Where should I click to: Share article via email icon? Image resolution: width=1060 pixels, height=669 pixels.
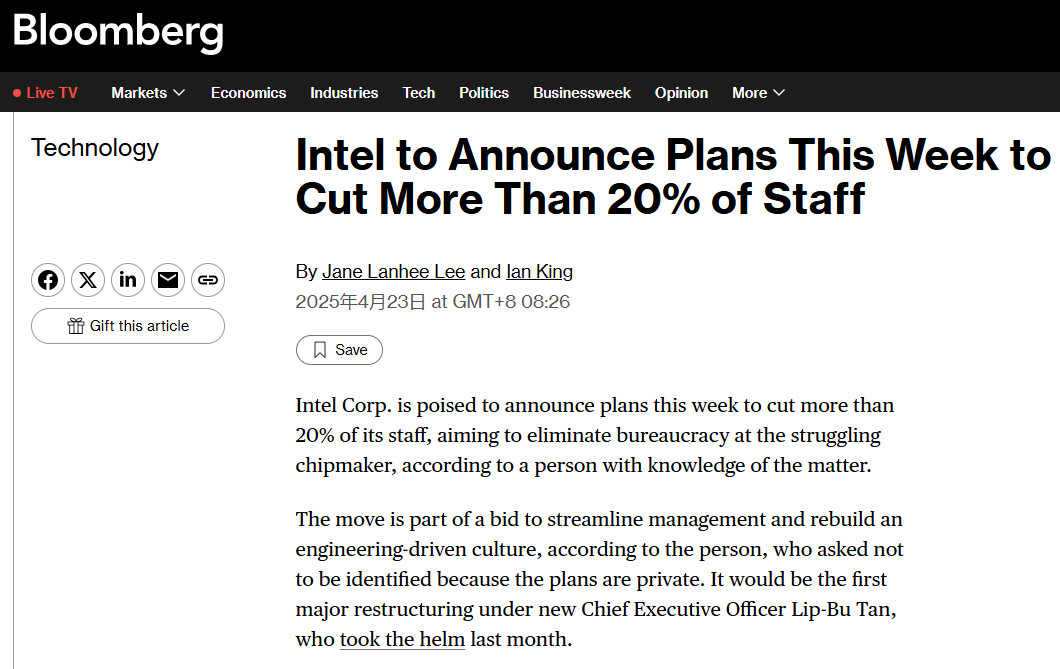coord(168,280)
